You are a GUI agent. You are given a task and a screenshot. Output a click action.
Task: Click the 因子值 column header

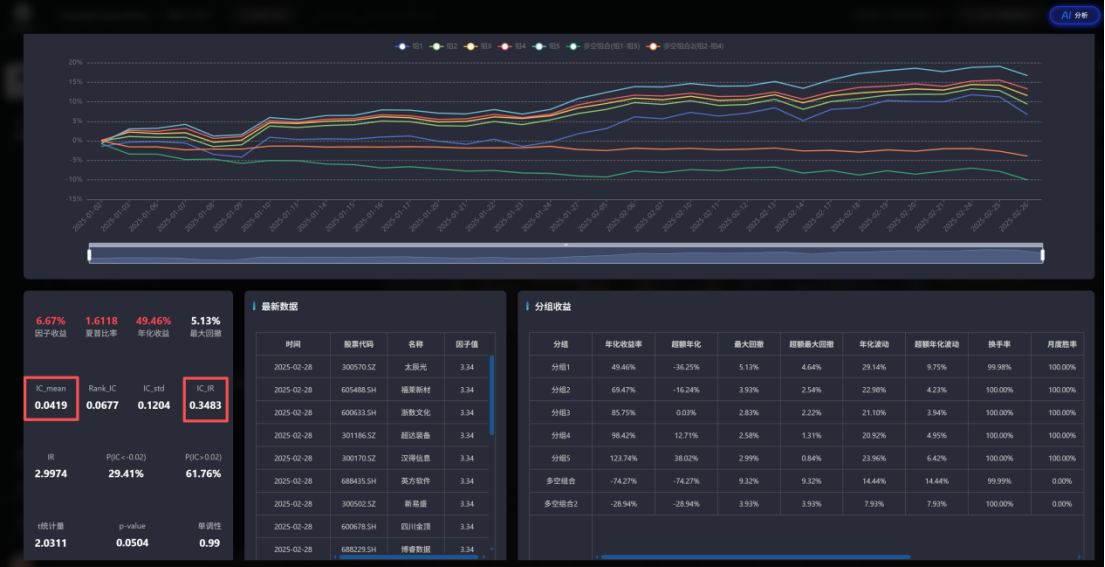[x=466, y=343]
